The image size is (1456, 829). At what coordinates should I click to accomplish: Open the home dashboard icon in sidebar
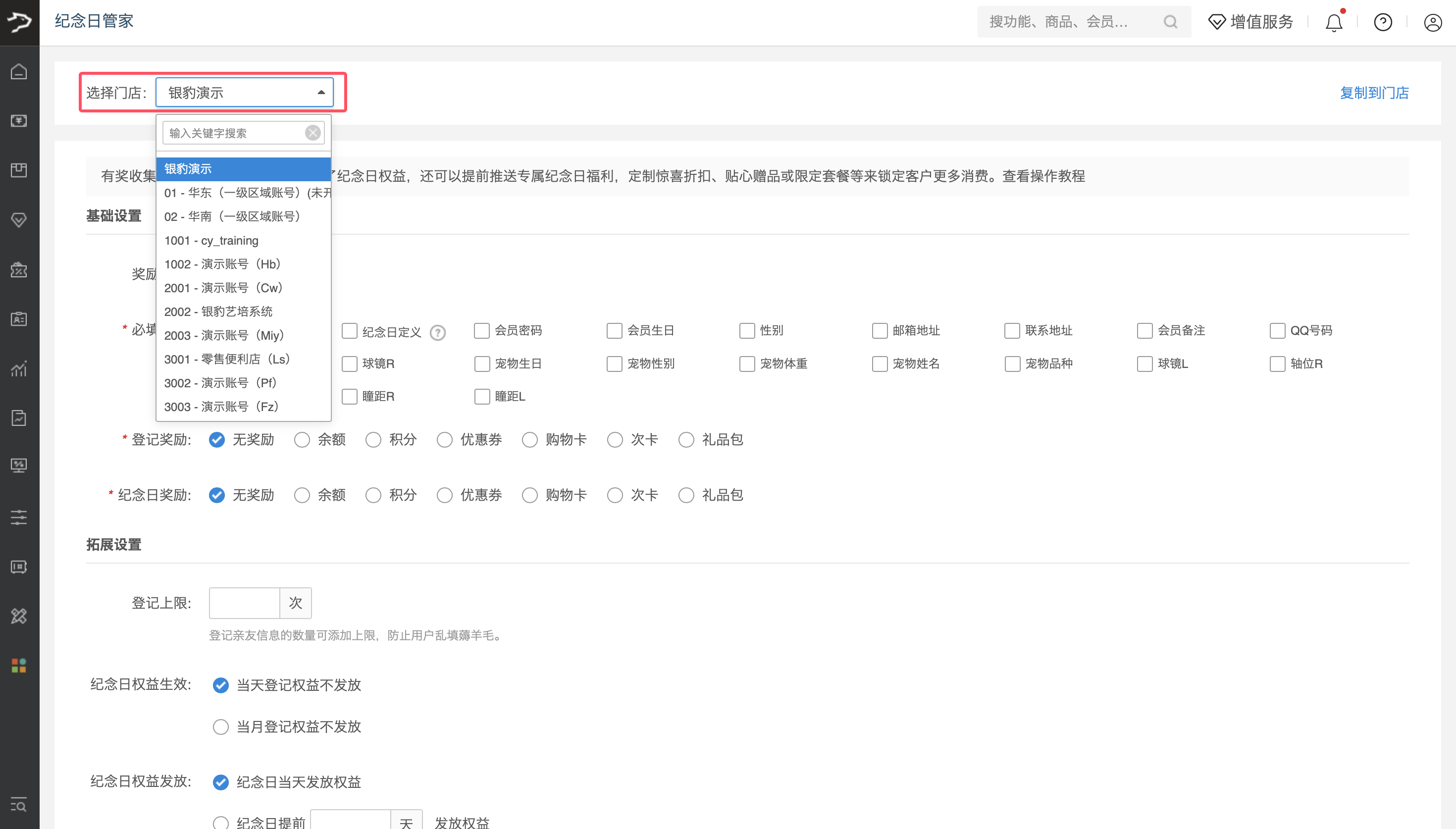[19, 72]
